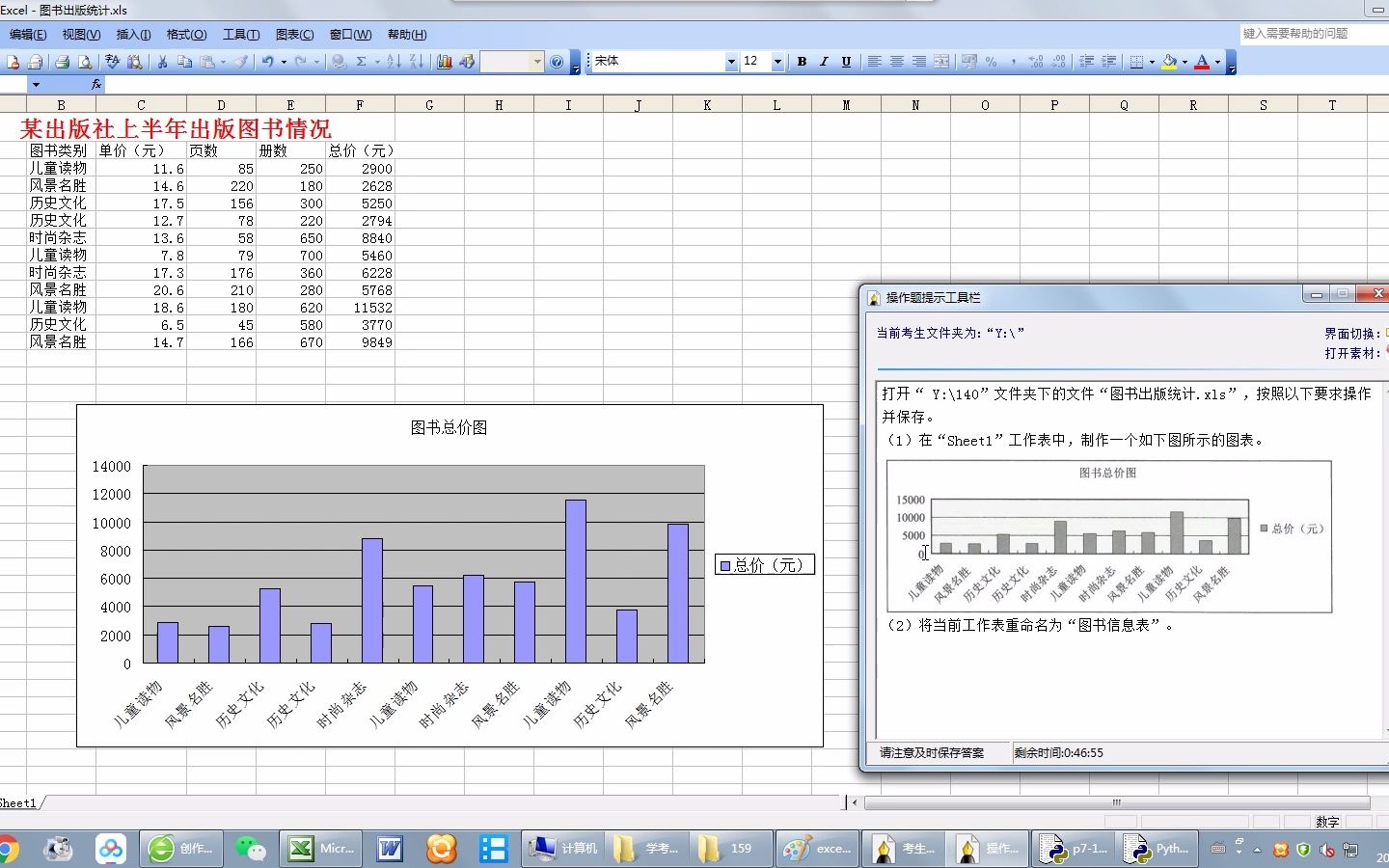
Task: Expand the Undo history arrow
Action: [x=284, y=62]
